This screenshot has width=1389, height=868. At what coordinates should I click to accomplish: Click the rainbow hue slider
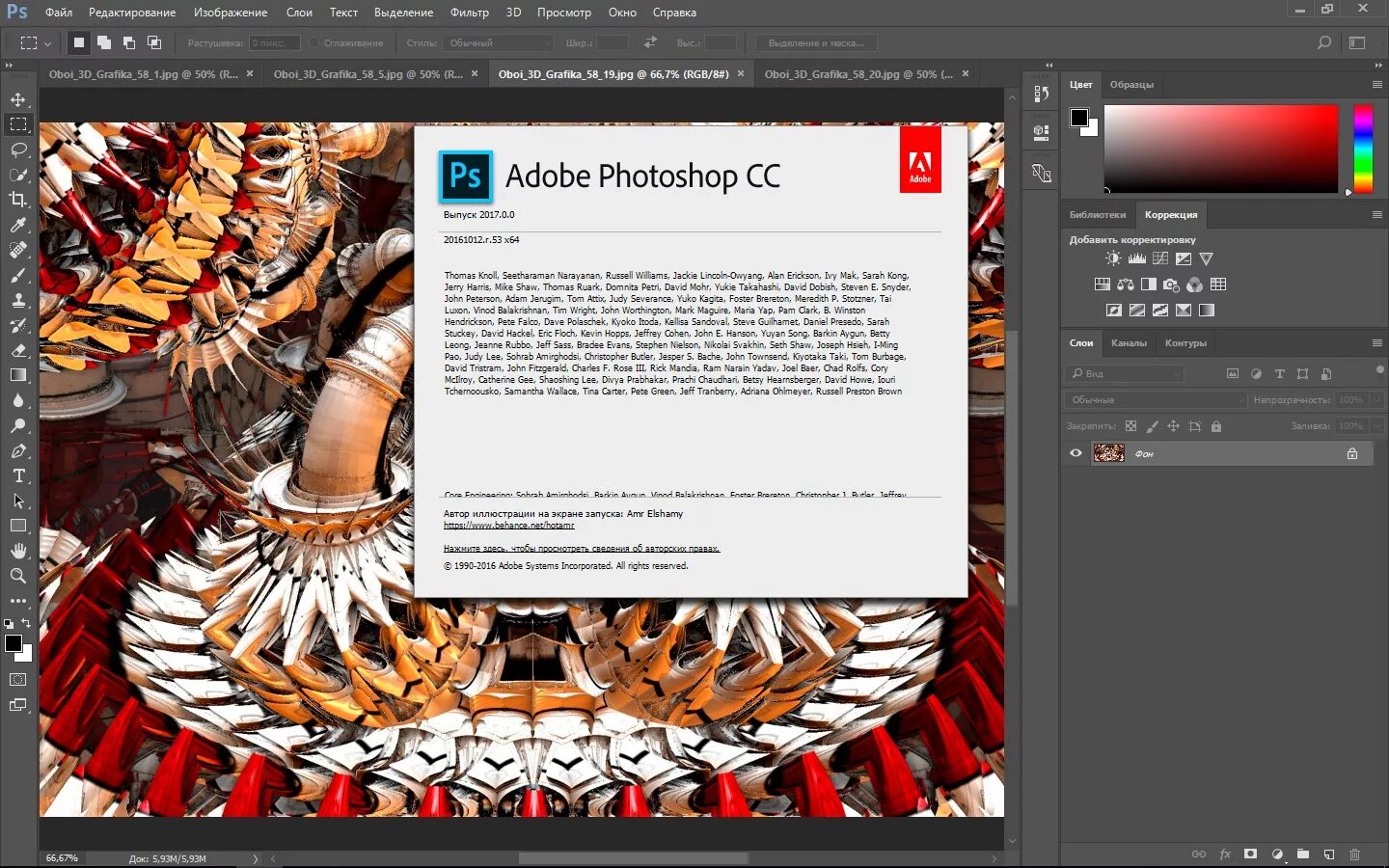click(x=1363, y=149)
